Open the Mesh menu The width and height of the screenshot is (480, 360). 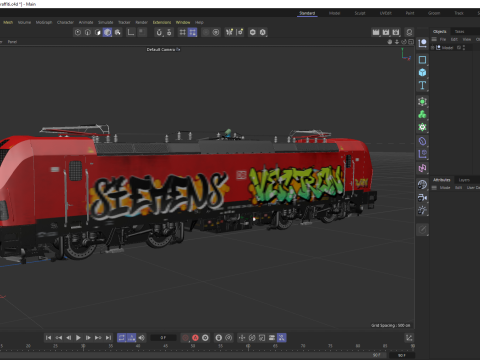[x=8, y=22]
